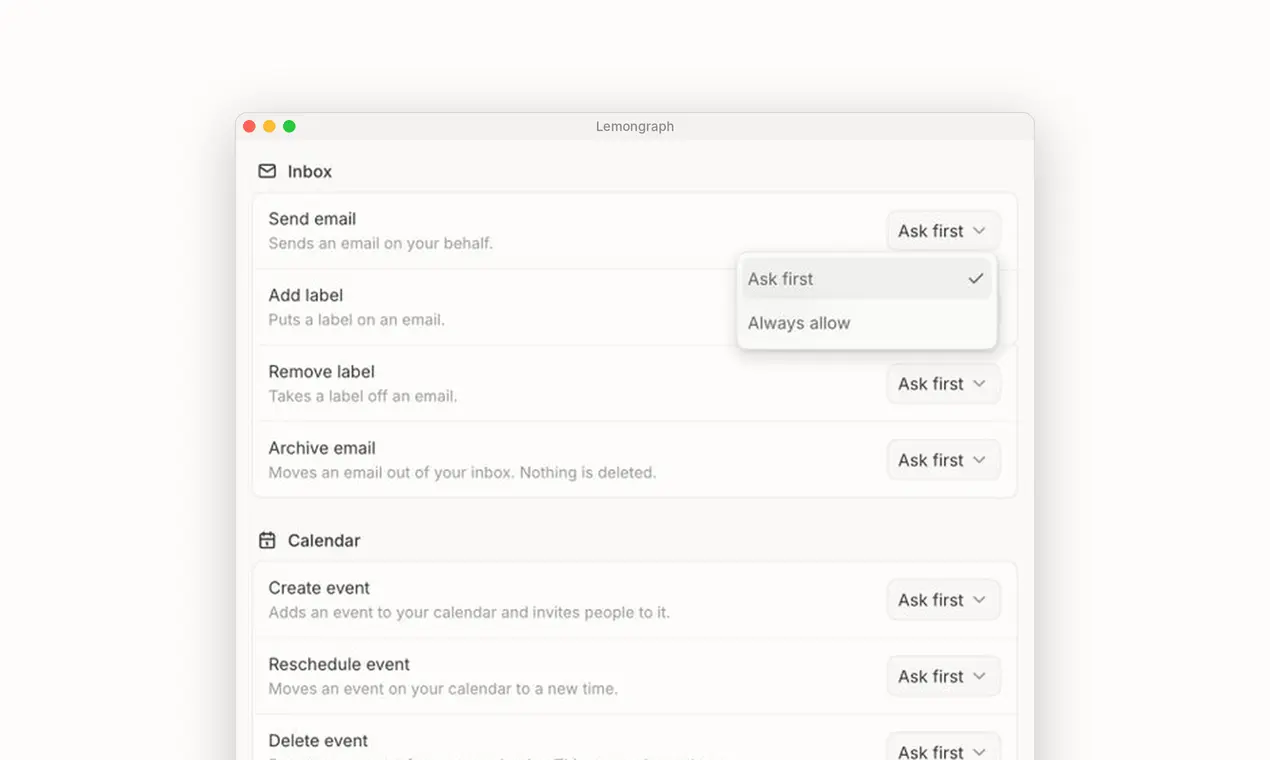Click the 'Delete event' row title
The height and width of the screenshot is (760, 1270).
(318, 741)
